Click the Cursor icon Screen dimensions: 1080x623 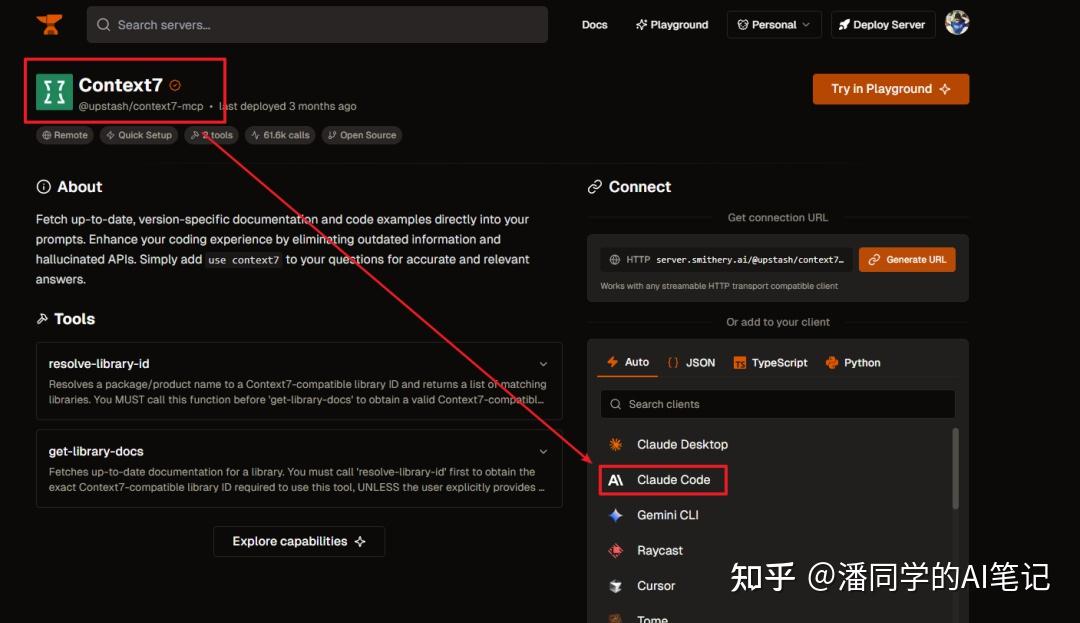click(x=616, y=586)
